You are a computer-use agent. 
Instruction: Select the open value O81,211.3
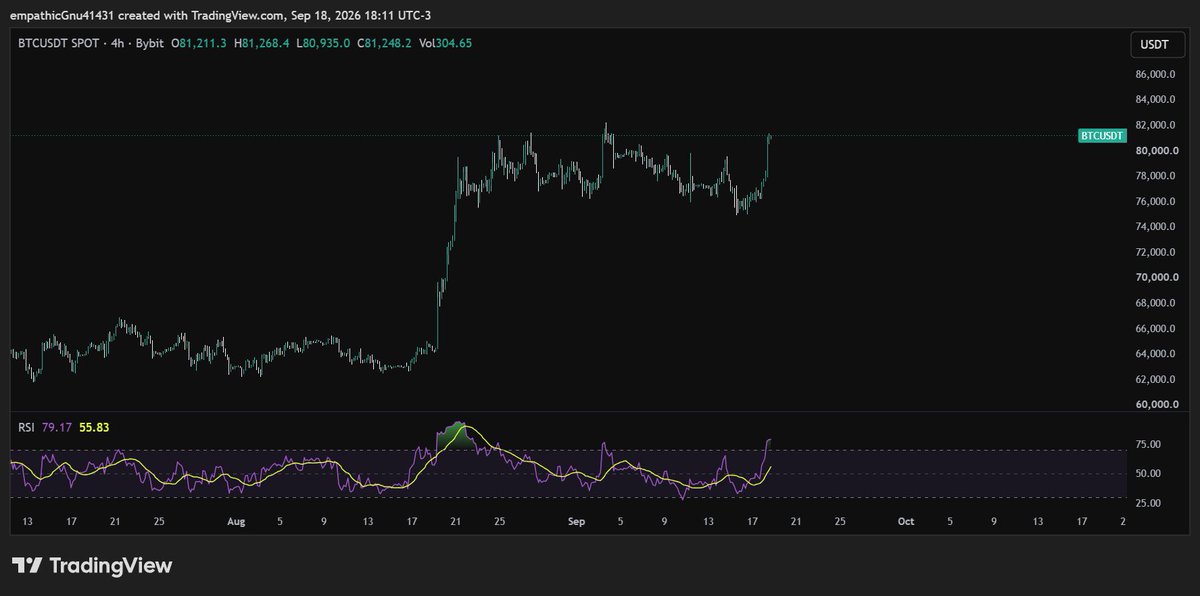coord(199,44)
